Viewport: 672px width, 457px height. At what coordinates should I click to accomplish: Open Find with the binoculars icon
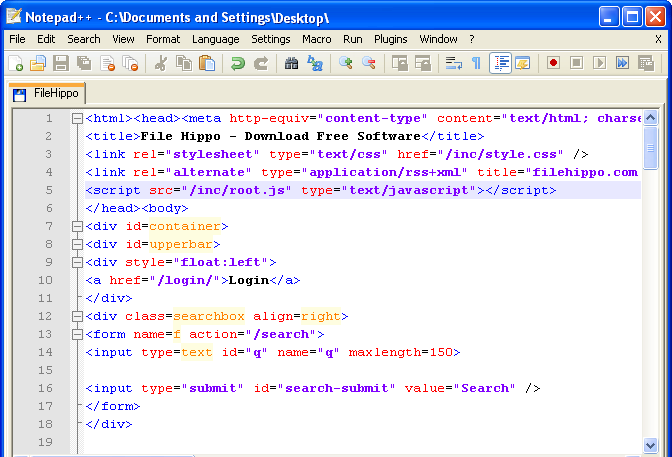click(x=291, y=63)
